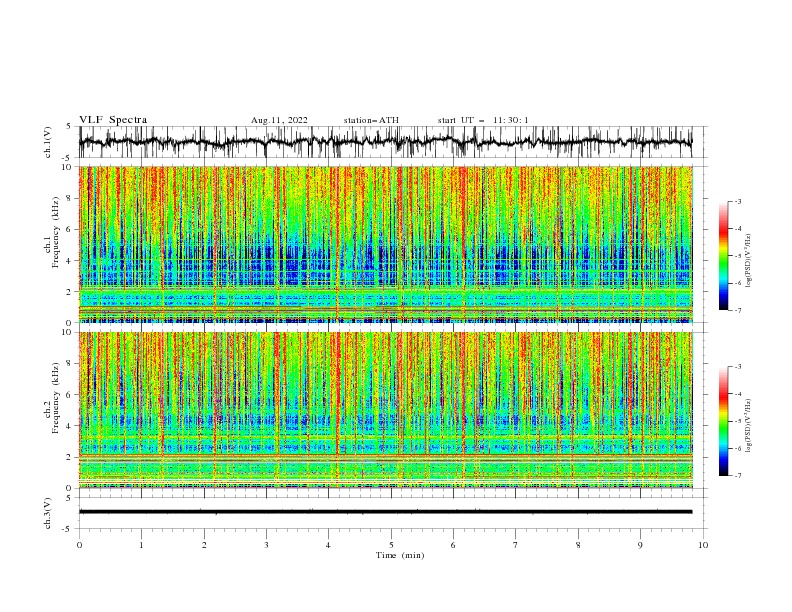Select the ch.2 "Frequency (kHz)" axis label
The width and height of the screenshot is (792, 612).
coord(56,398)
